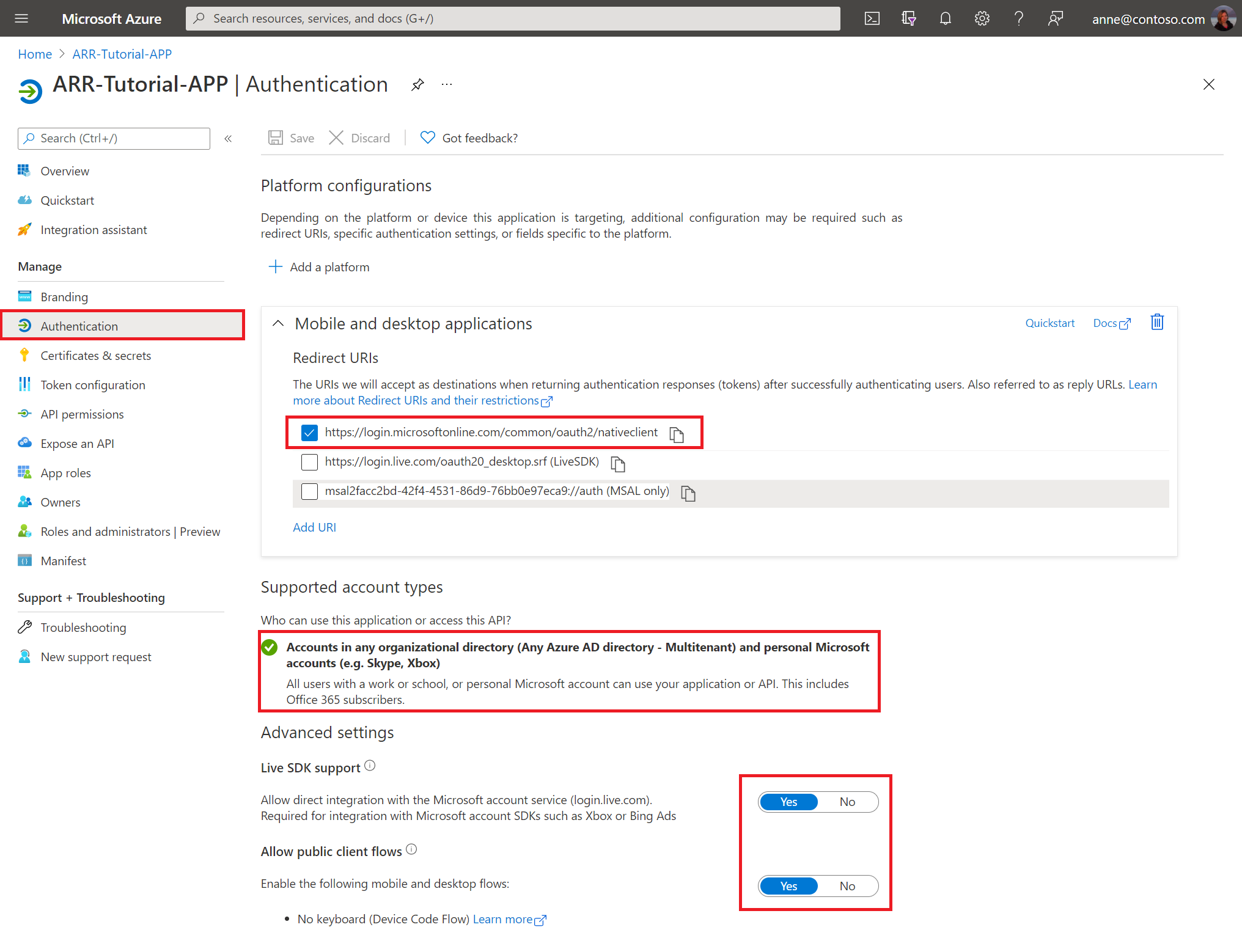This screenshot has height=952, width=1242.
Task: Click the Authentication sidebar icon
Action: 26,325
